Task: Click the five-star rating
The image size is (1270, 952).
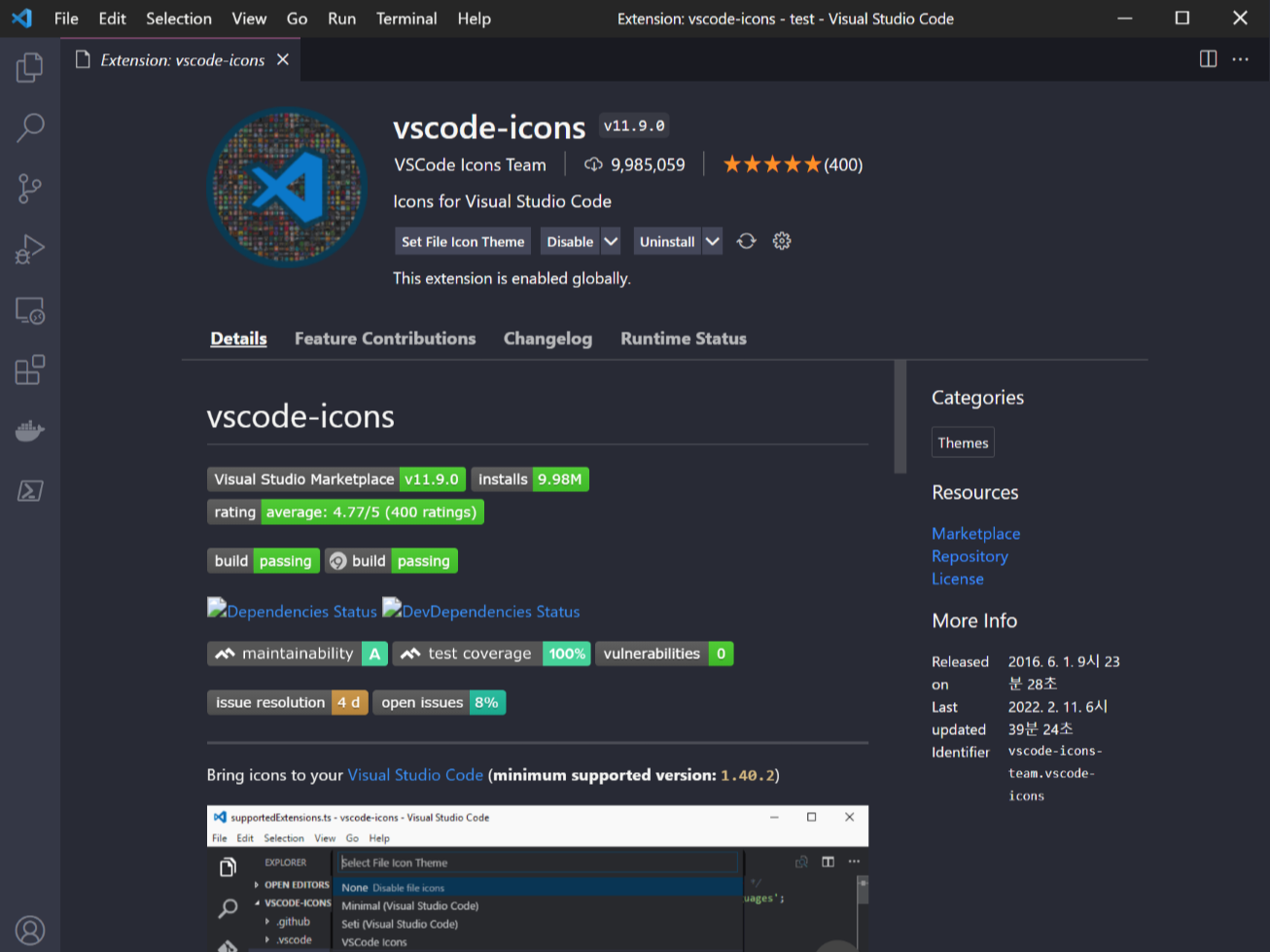Action: (x=772, y=164)
